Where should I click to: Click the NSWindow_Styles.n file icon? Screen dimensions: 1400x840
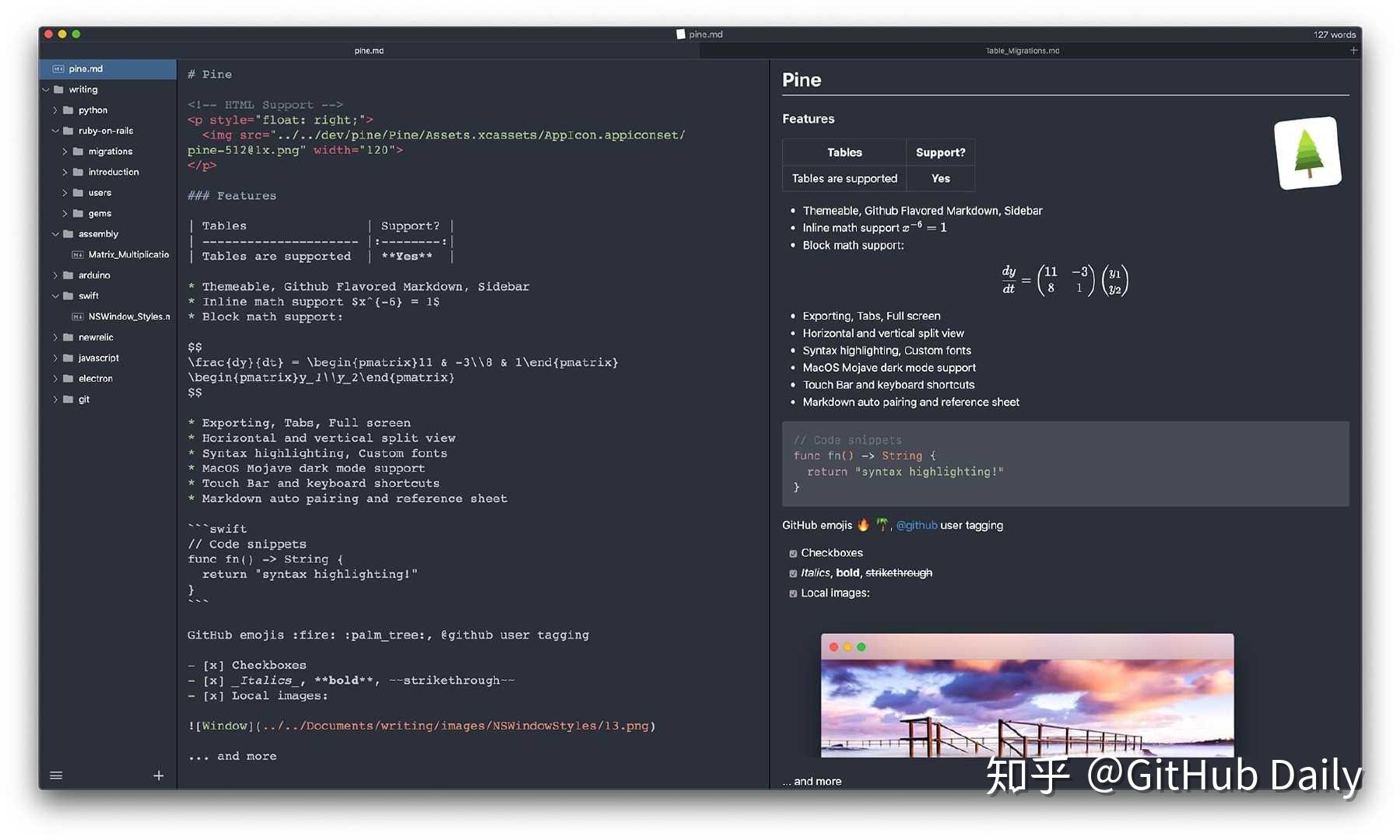pyautogui.click(x=77, y=317)
